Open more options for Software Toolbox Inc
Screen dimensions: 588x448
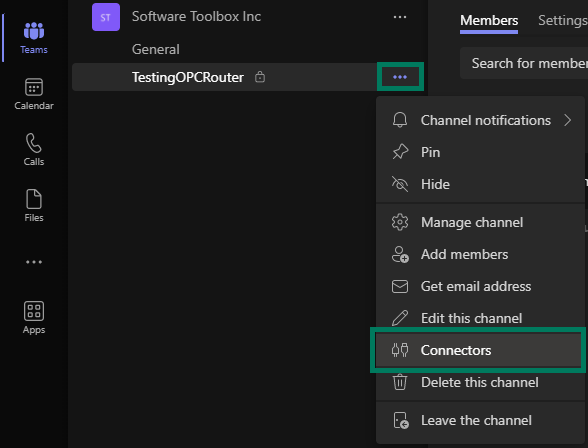pyautogui.click(x=400, y=17)
